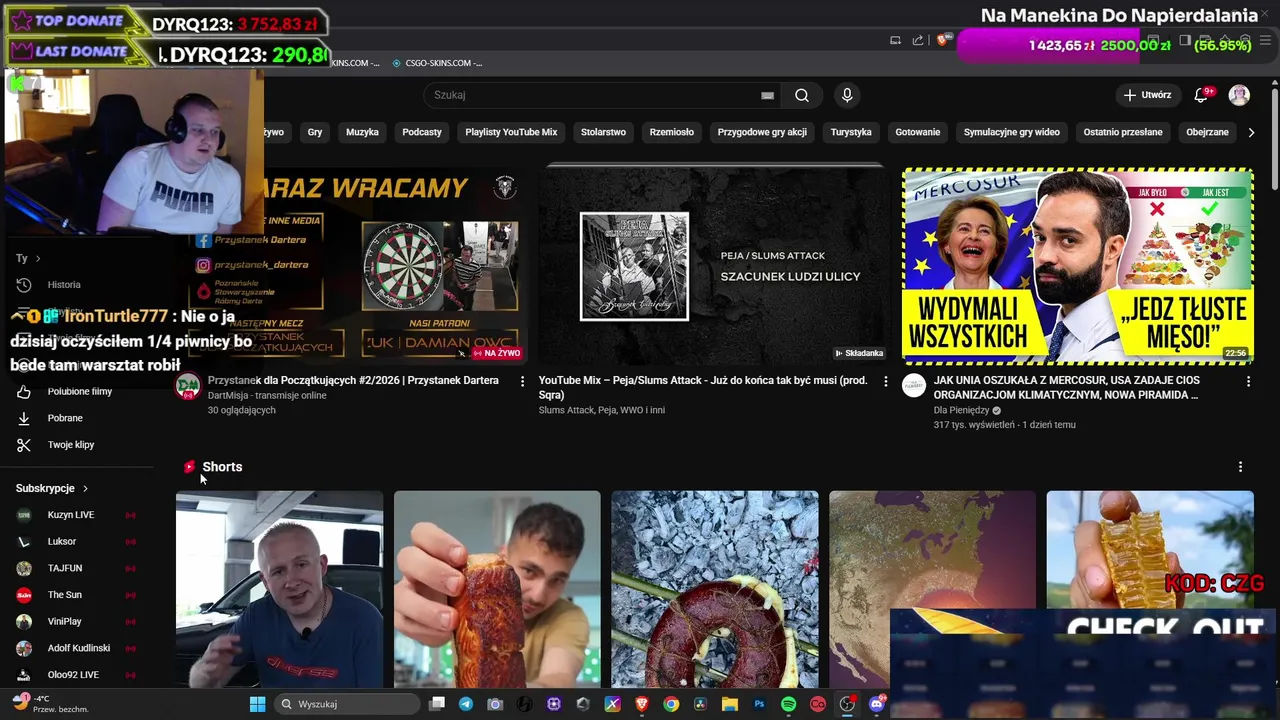1280x720 pixels.
Task: Open video title JAK UNIA OSZUKAŁA Z MERCOSUR
Action: [x=1066, y=387]
